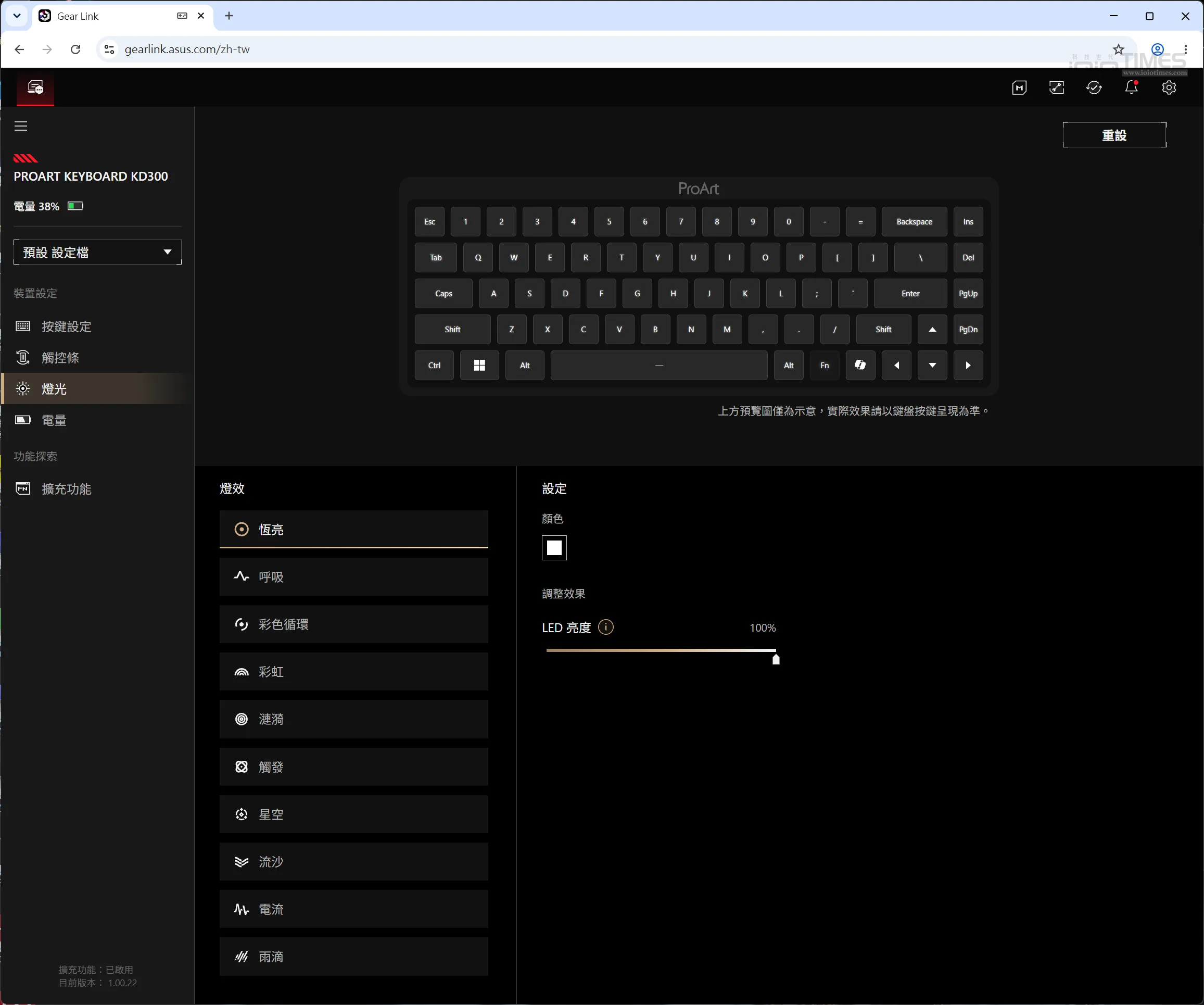Viewport: 1204px width, 1005px height.
Task: Open the white color swatch
Action: point(554,547)
